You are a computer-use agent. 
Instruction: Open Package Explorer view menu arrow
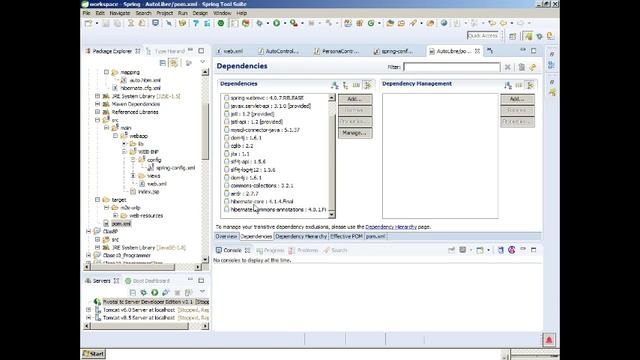coord(202,62)
